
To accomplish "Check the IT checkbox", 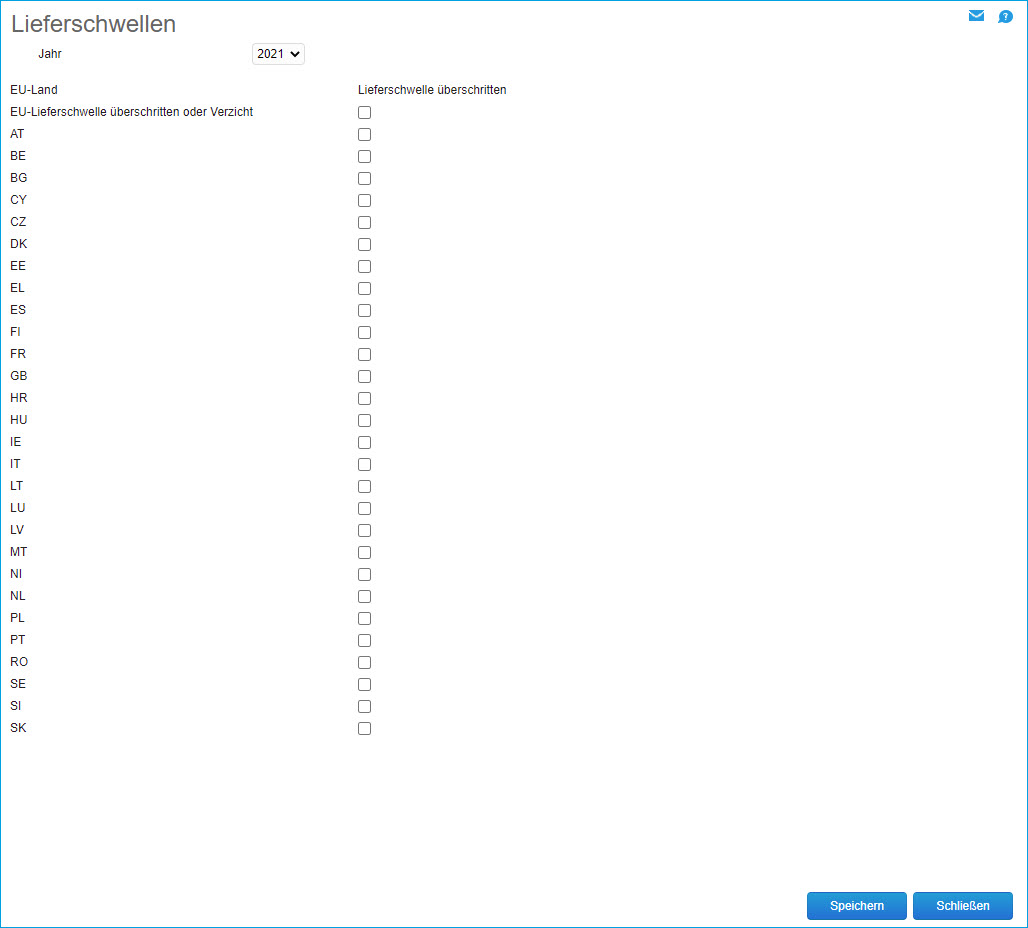I will tap(365, 464).
